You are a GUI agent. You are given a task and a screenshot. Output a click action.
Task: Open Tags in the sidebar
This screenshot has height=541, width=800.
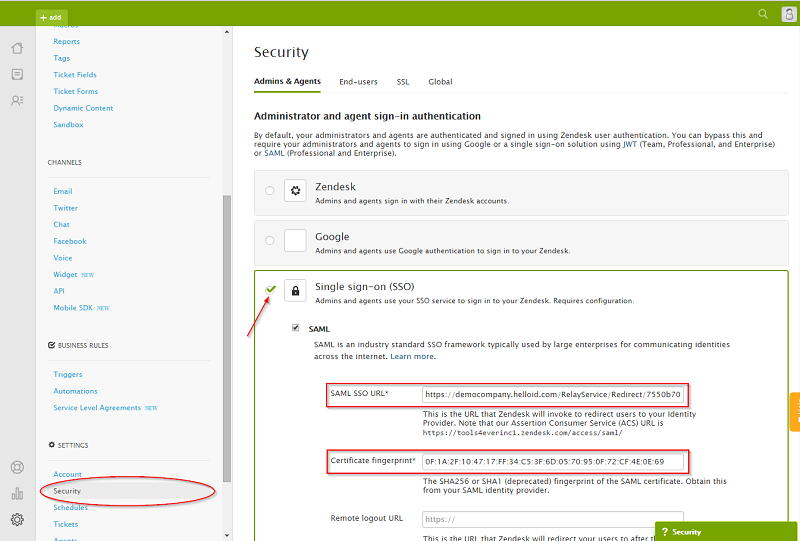coord(62,58)
